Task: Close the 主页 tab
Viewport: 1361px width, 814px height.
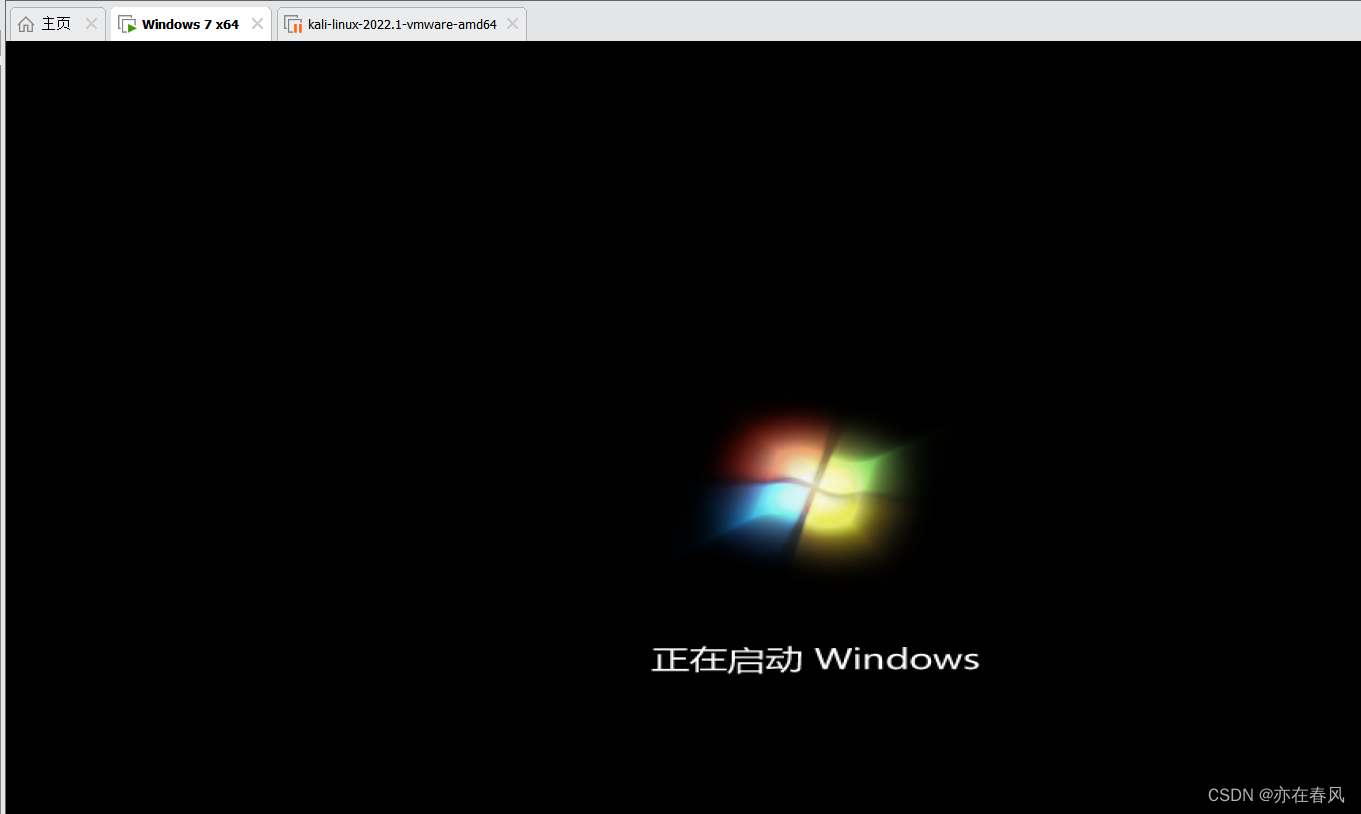Action: pyautogui.click(x=91, y=24)
